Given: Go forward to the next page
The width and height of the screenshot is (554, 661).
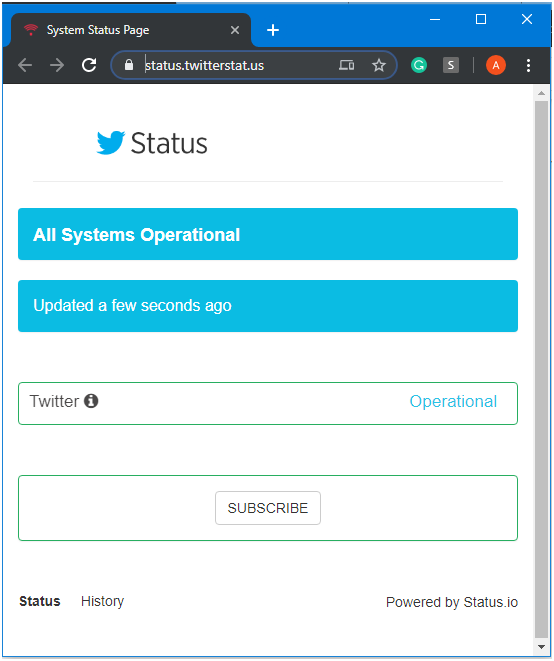Looking at the screenshot, I should tap(57, 65).
